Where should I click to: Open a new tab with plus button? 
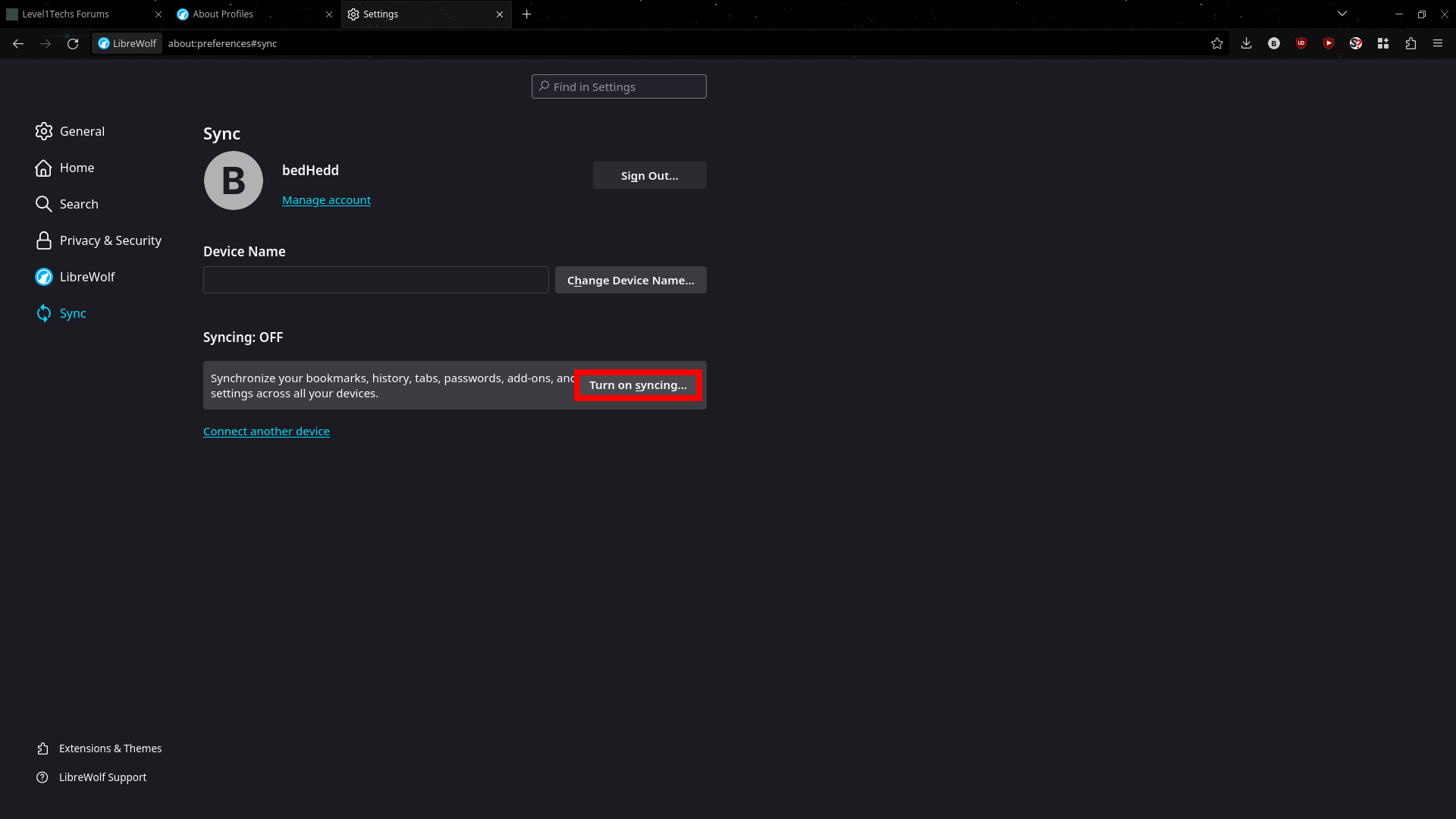527,14
